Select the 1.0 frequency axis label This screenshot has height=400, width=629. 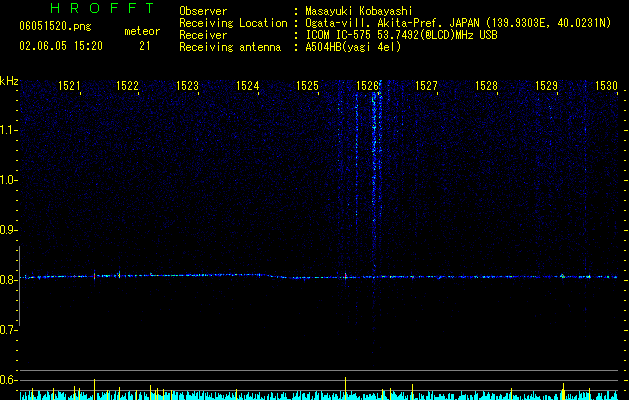[9, 180]
